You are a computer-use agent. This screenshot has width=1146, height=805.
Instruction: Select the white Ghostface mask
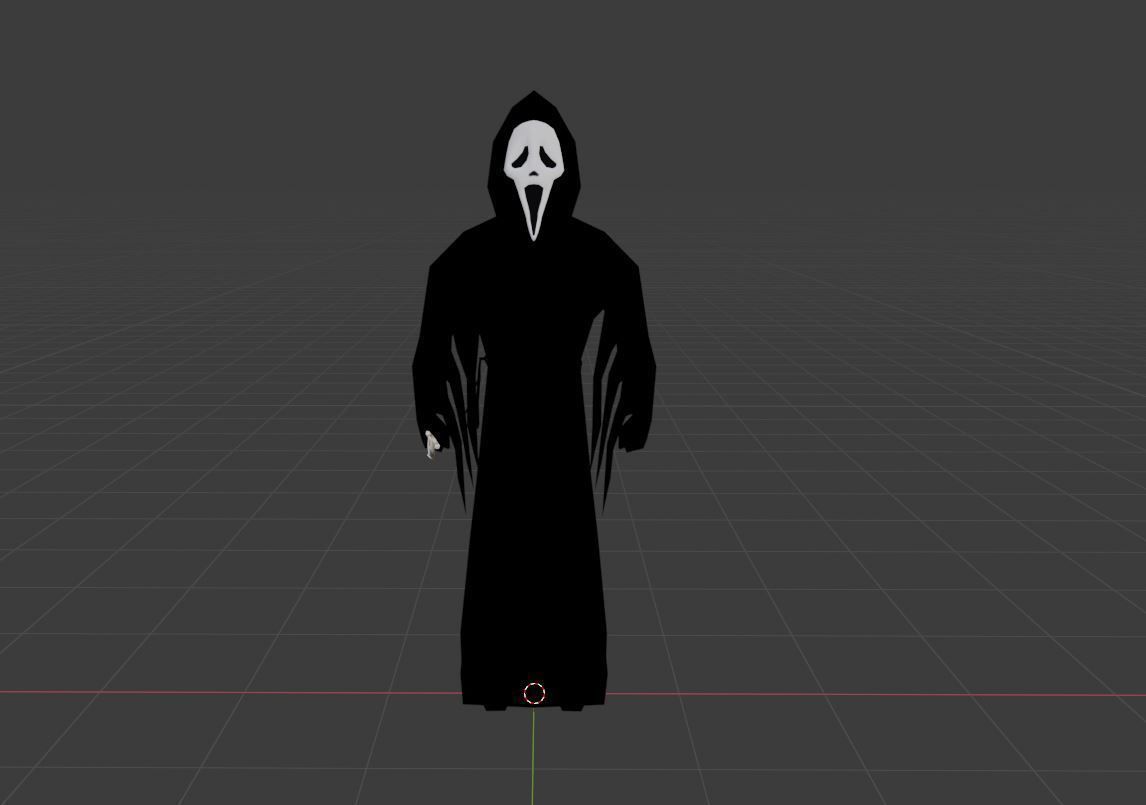(x=534, y=178)
